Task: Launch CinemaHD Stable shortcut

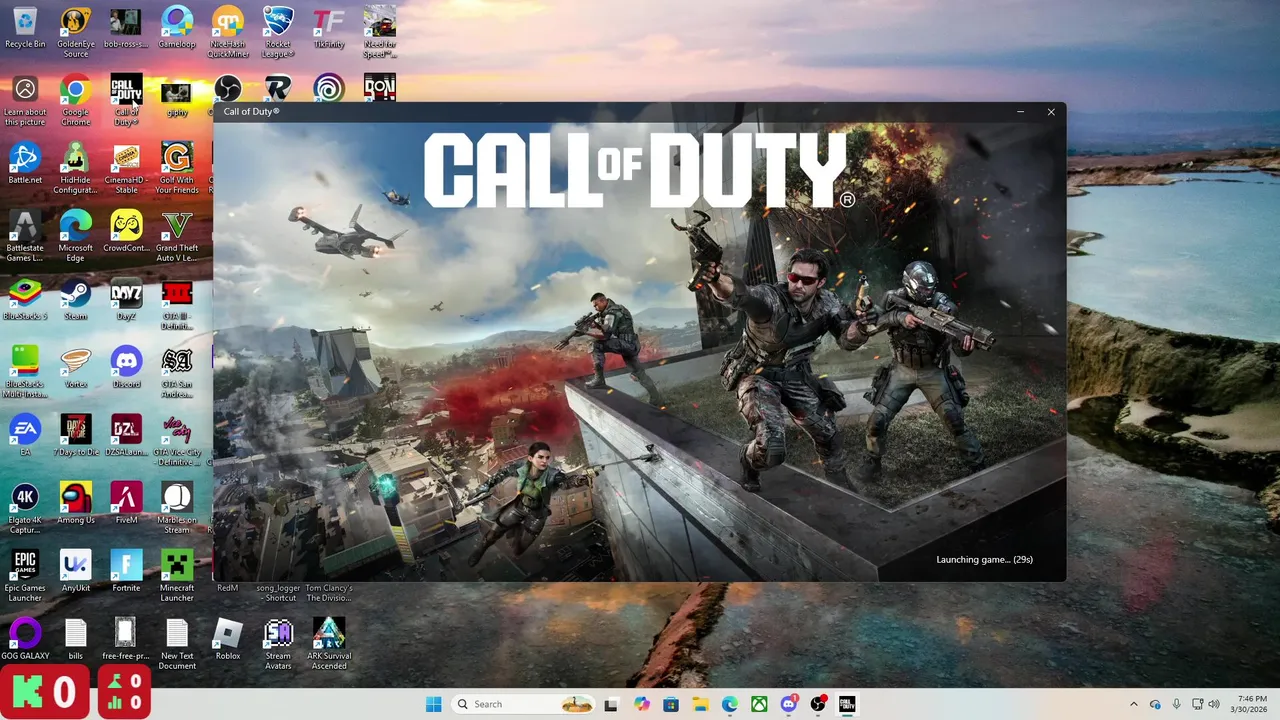Action: (126, 168)
